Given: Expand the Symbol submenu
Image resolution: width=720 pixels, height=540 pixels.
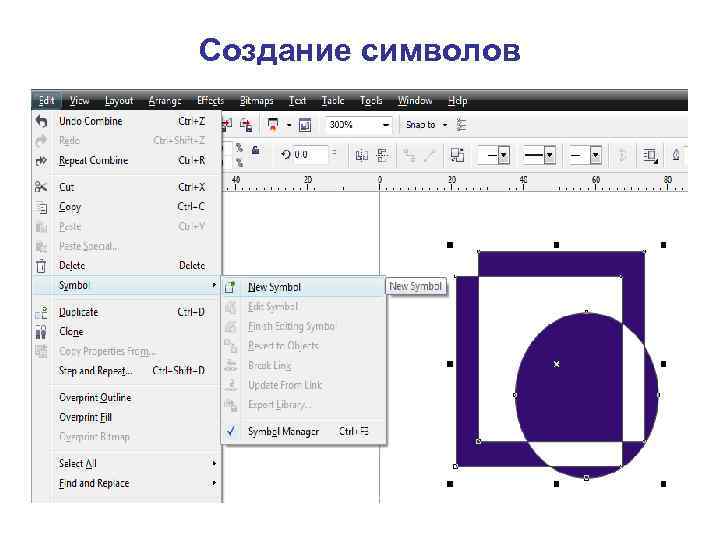Looking at the screenshot, I should [127, 285].
